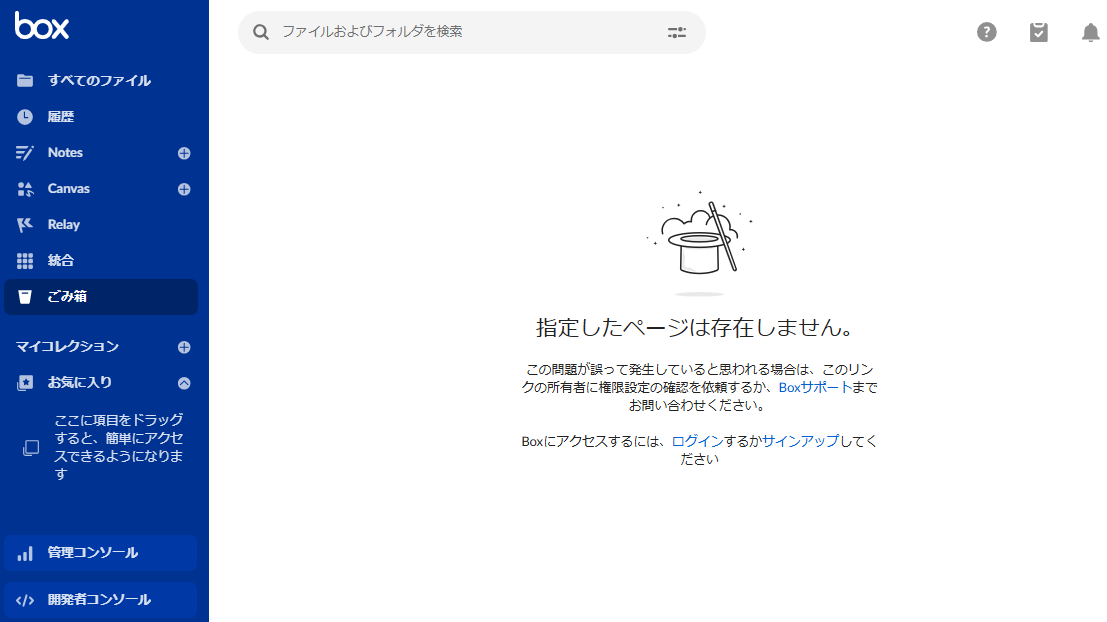Collapse the お気に入り section
The height and width of the screenshot is (622, 1107).
[184, 383]
